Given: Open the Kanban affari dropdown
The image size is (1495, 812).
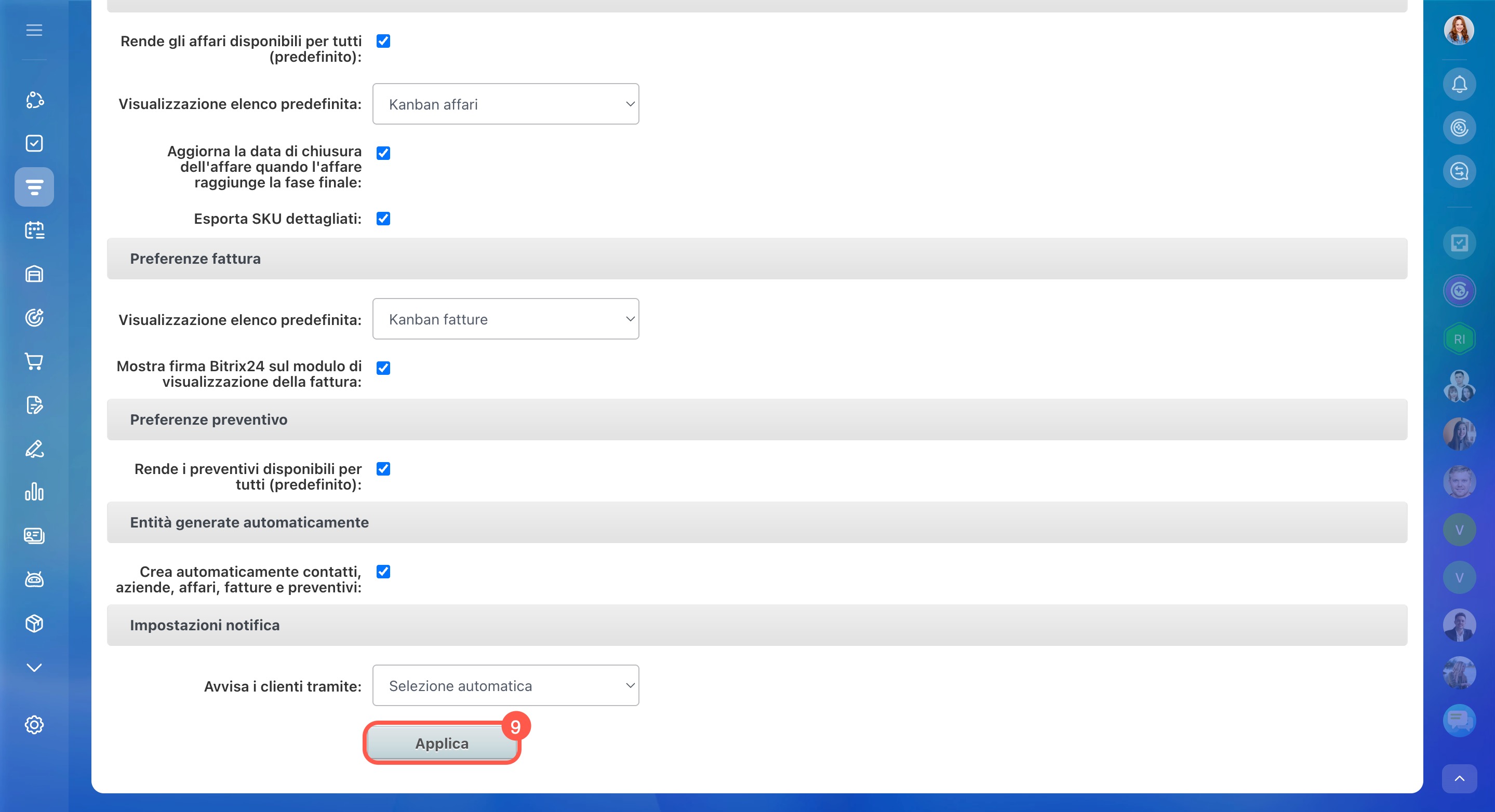Looking at the screenshot, I should (505, 104).
